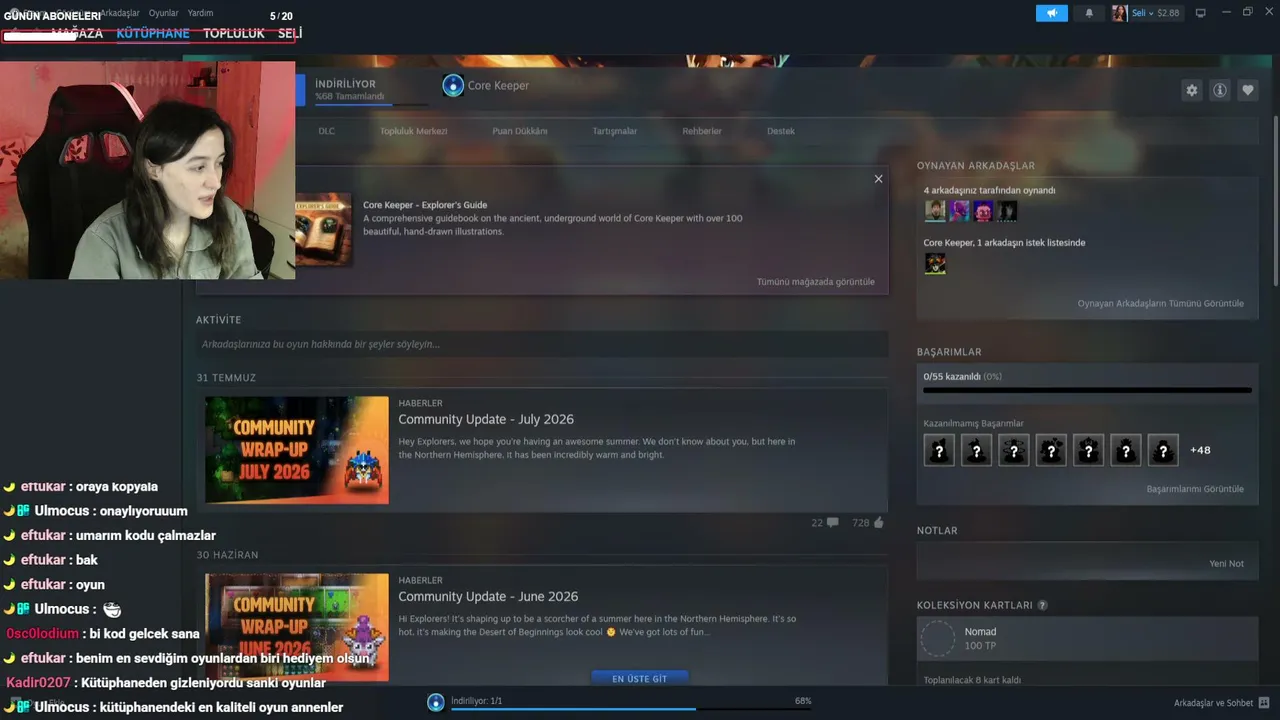Open the 'Community Update - July 2026' headline
Screen dimensions: 1280x720
(486, 419)
